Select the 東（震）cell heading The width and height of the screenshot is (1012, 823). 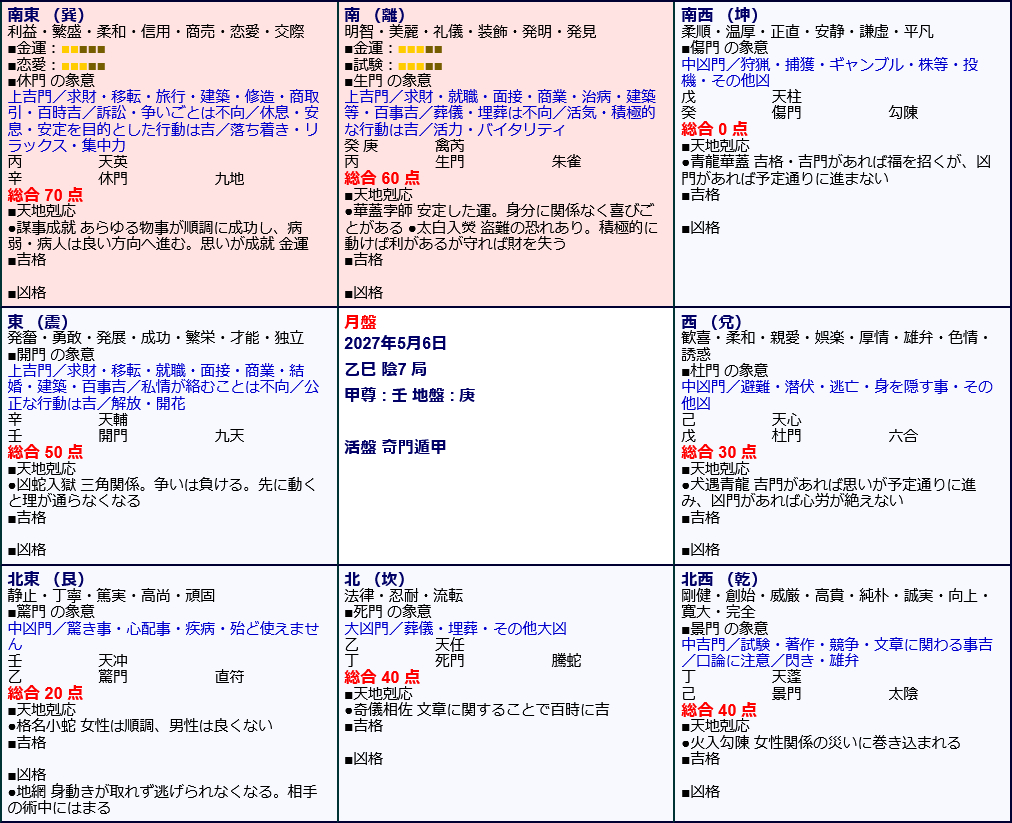[x=39, y=321]
